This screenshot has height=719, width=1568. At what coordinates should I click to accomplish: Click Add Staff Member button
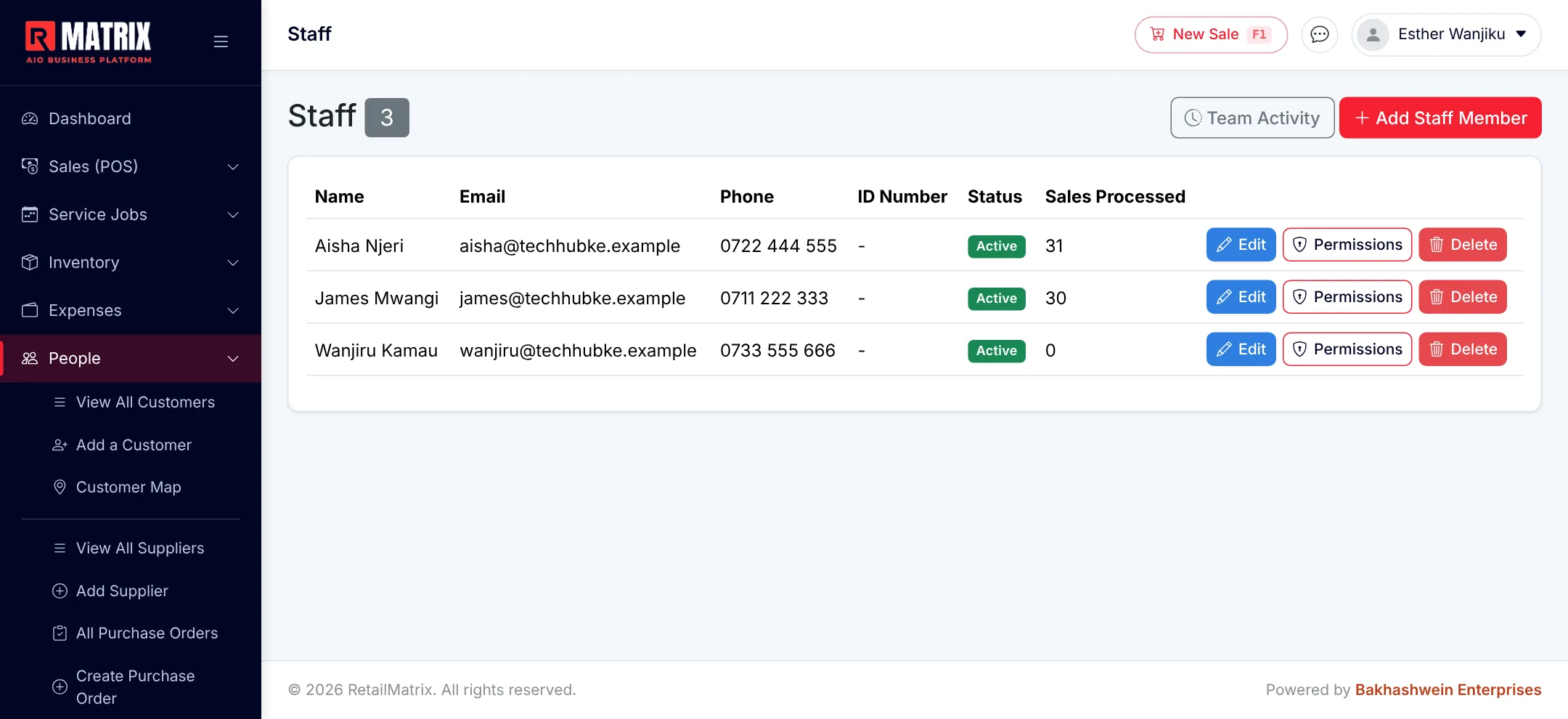click(x=1440, y=118)
